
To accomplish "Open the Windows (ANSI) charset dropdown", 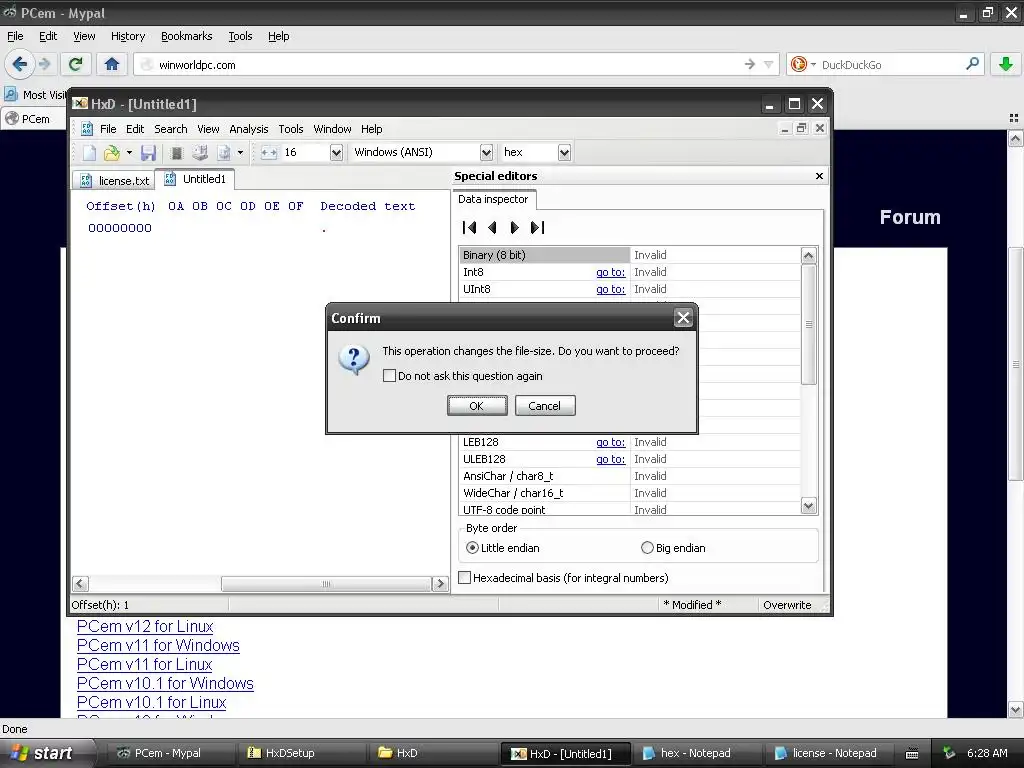I will pos(486,153).
